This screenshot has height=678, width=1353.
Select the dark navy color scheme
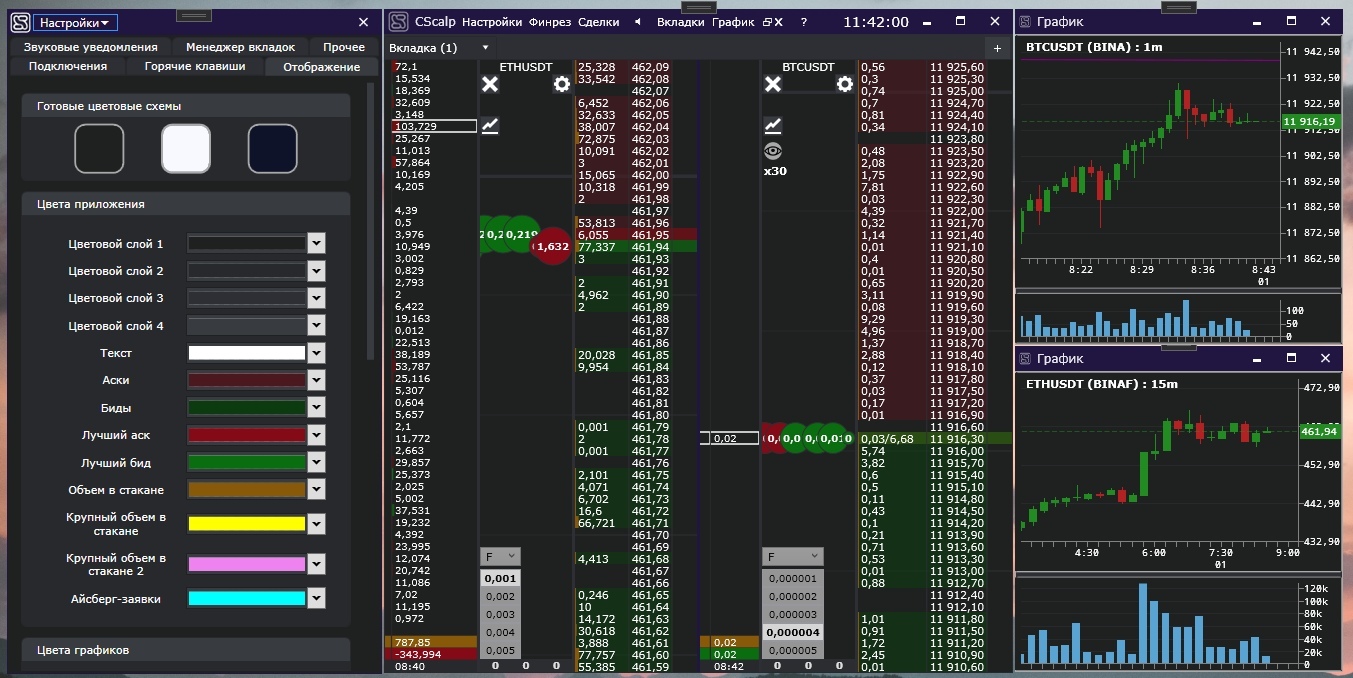click(273, 149)
